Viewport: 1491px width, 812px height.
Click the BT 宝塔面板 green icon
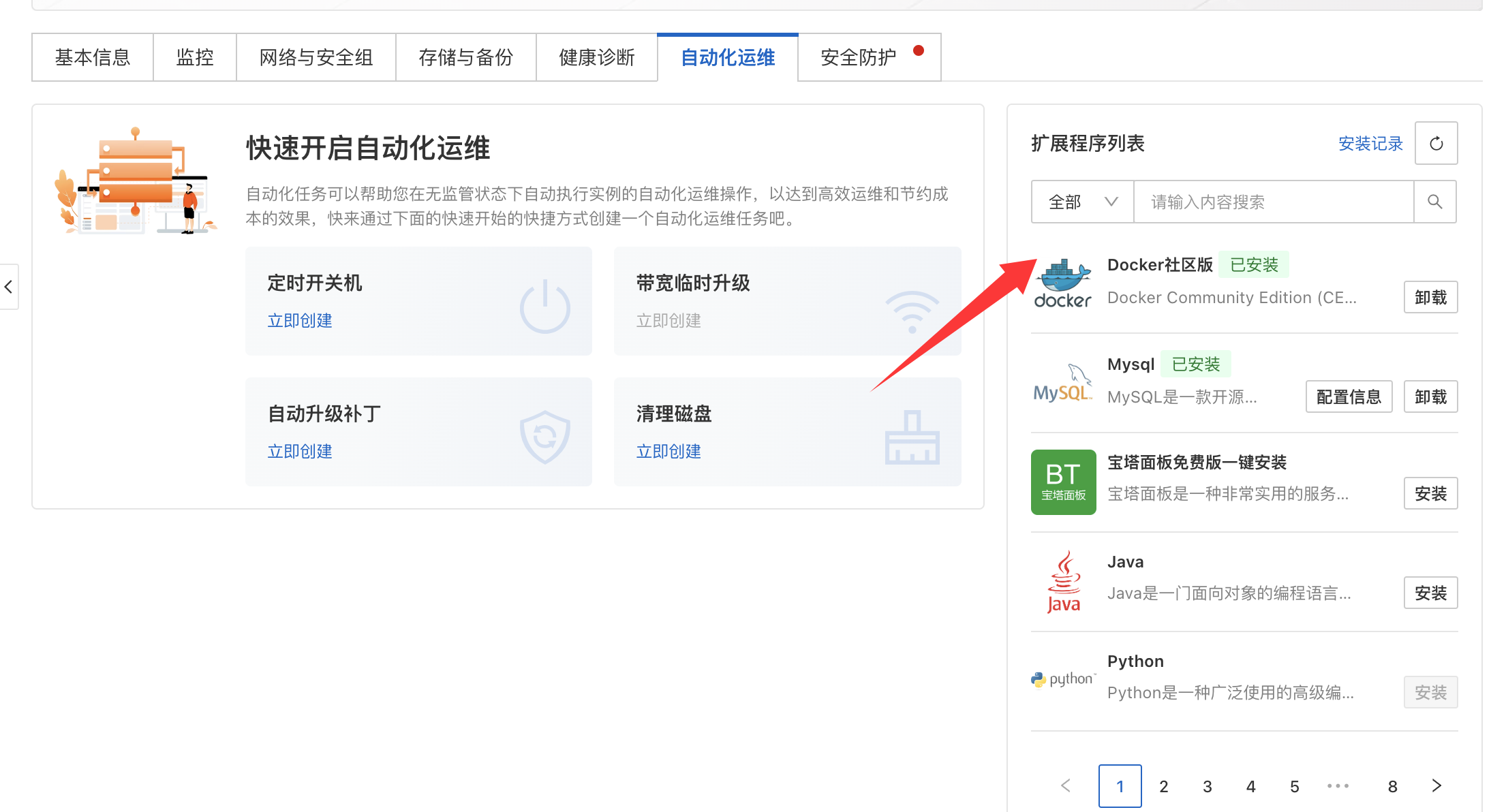click(1062, 482)
